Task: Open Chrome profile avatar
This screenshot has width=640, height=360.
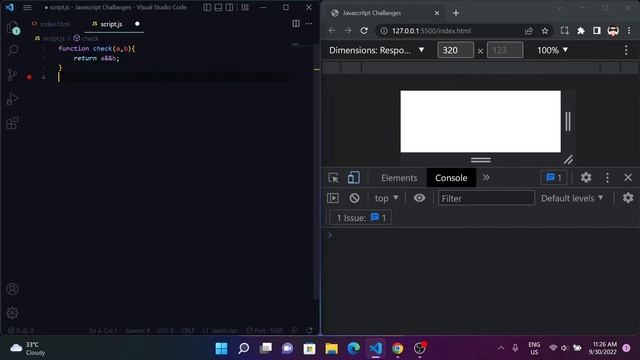Action: pos(613,31)
